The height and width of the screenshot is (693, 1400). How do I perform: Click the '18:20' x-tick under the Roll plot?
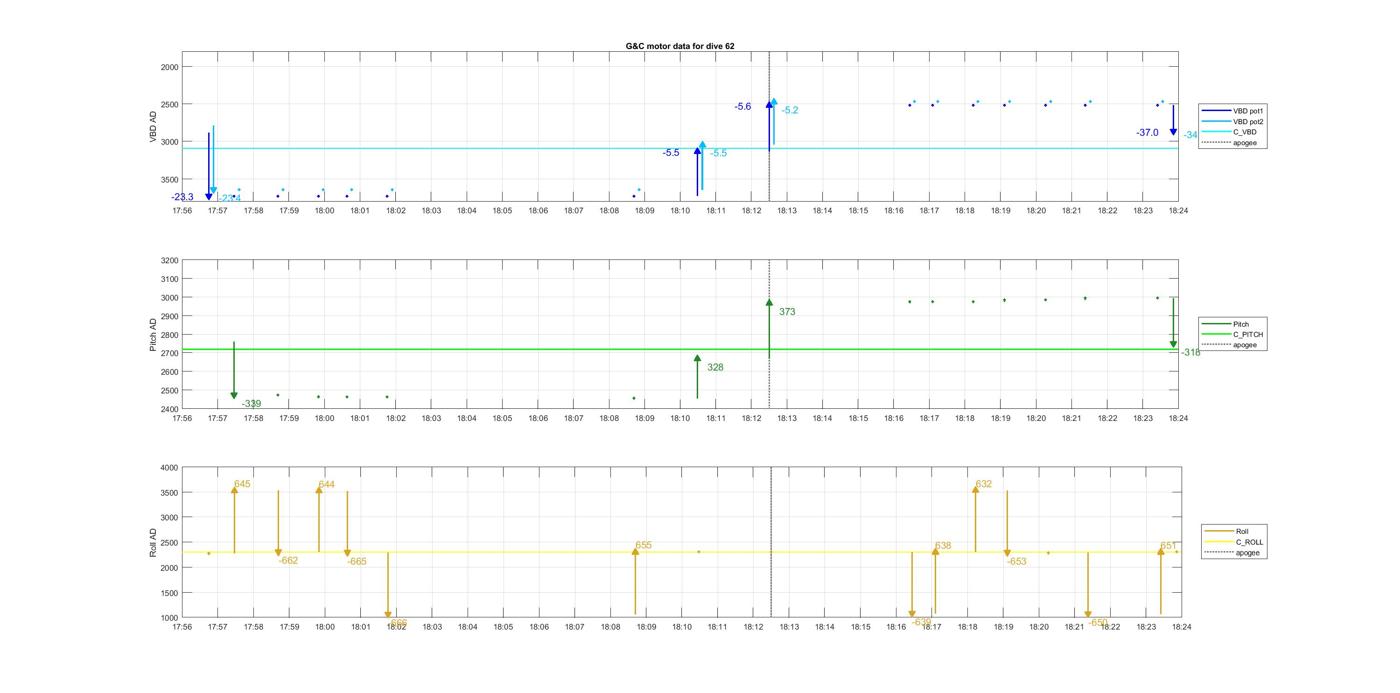[x=1038, y=627]
